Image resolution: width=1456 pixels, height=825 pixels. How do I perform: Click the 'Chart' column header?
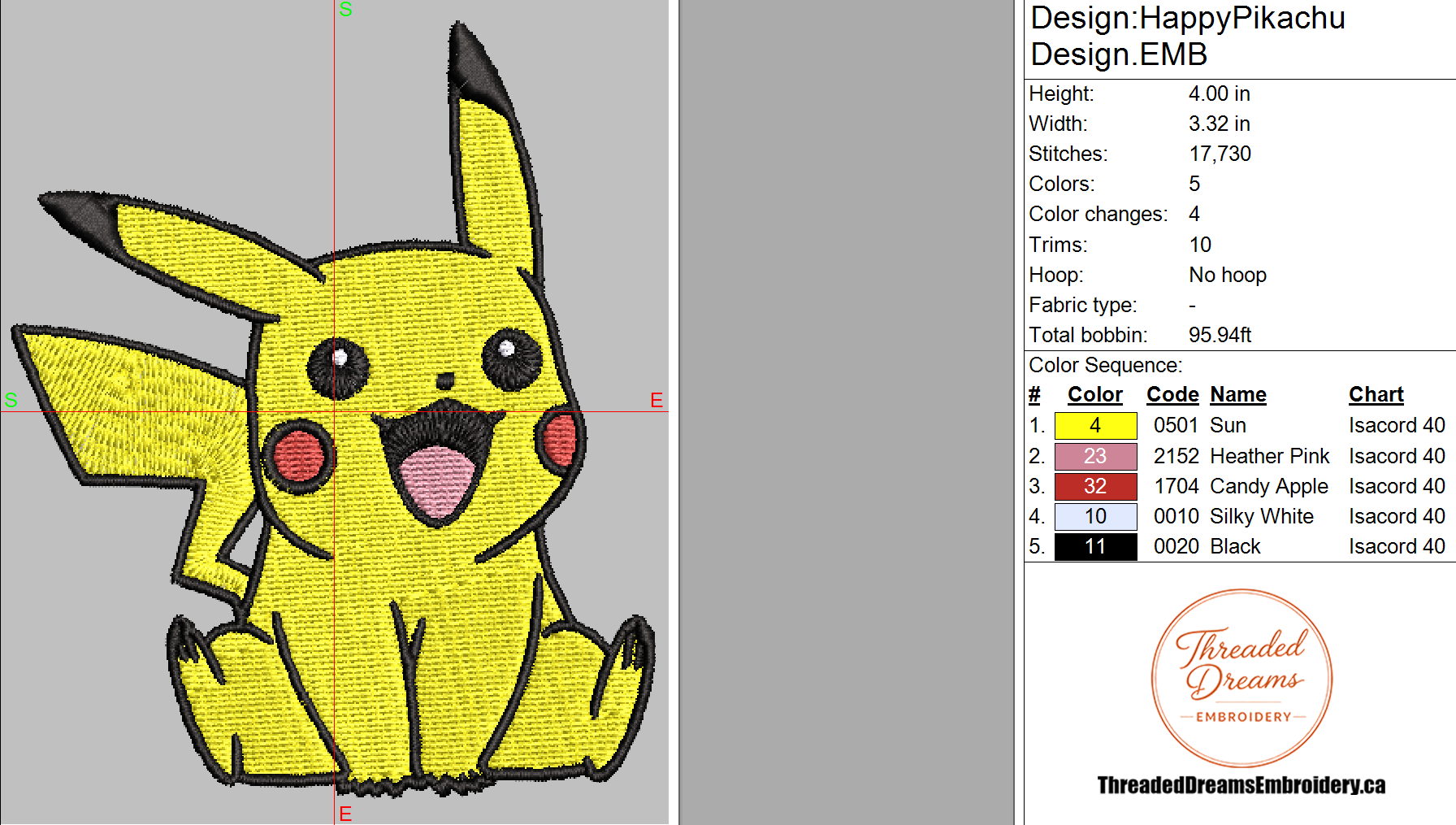tap(1376, 394)
